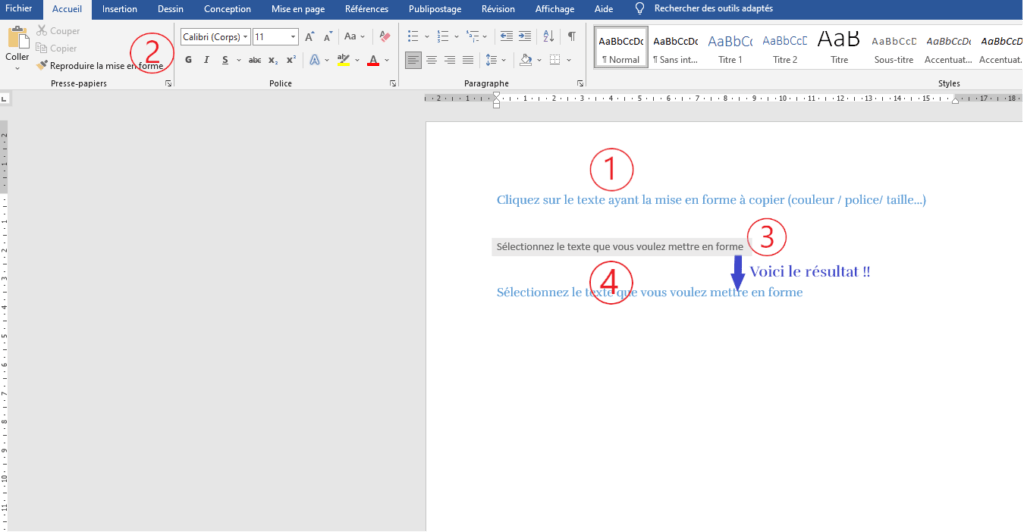
Task: Switch to the Mise en page tab
Action: pos(298,9)
